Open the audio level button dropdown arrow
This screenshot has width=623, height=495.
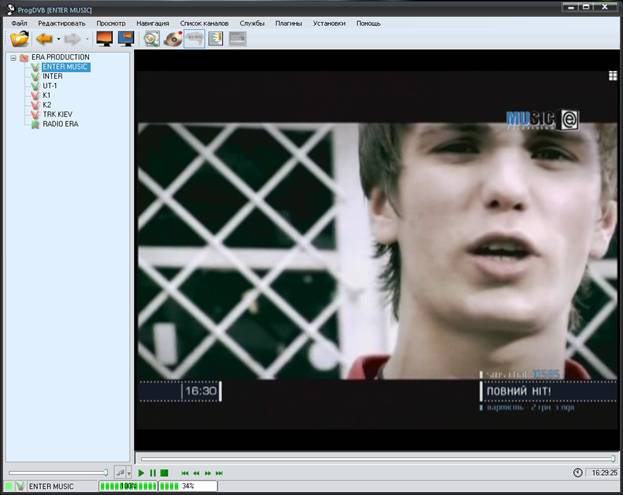pos(129,473)
